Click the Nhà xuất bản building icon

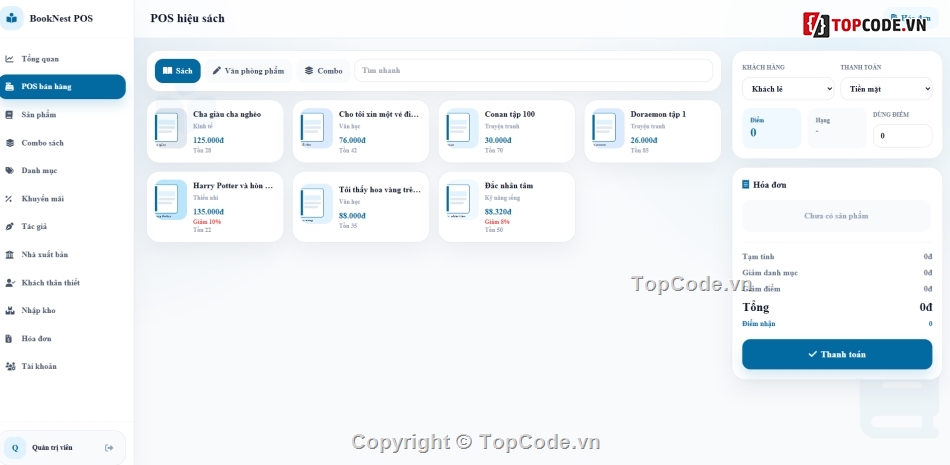[x=10, y=255]
